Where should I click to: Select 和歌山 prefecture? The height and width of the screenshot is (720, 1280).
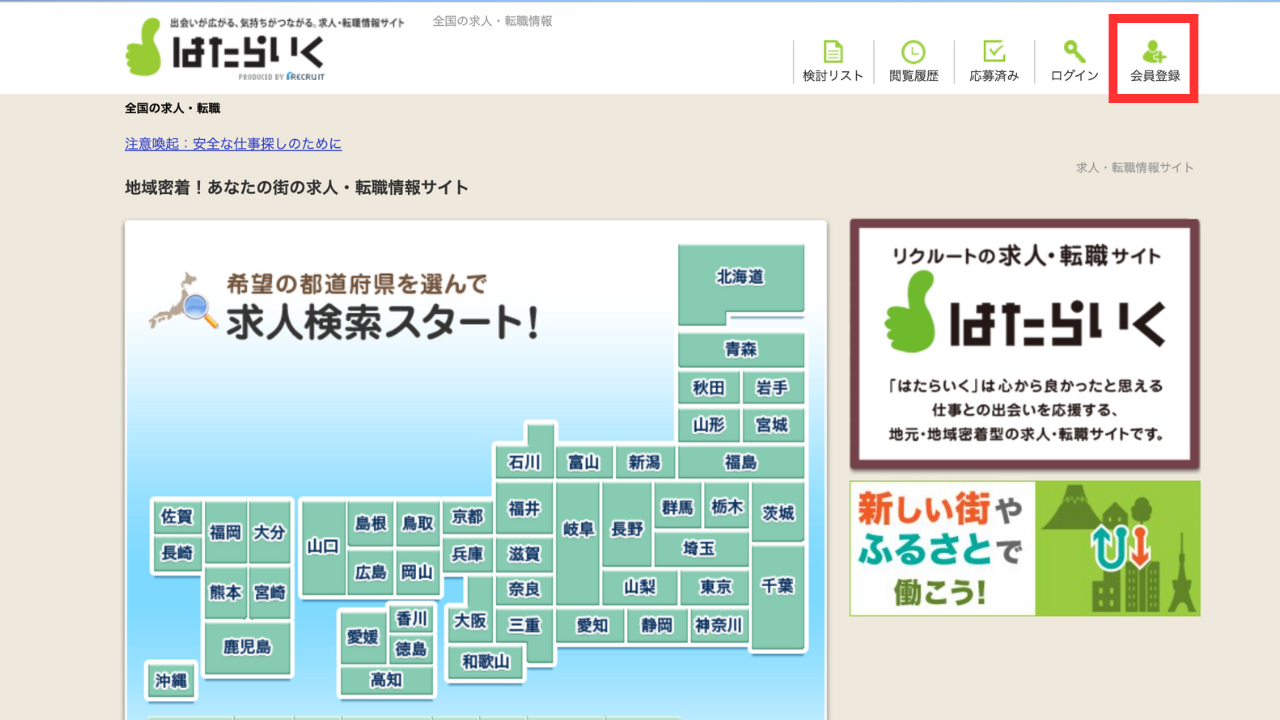(486, 662)
